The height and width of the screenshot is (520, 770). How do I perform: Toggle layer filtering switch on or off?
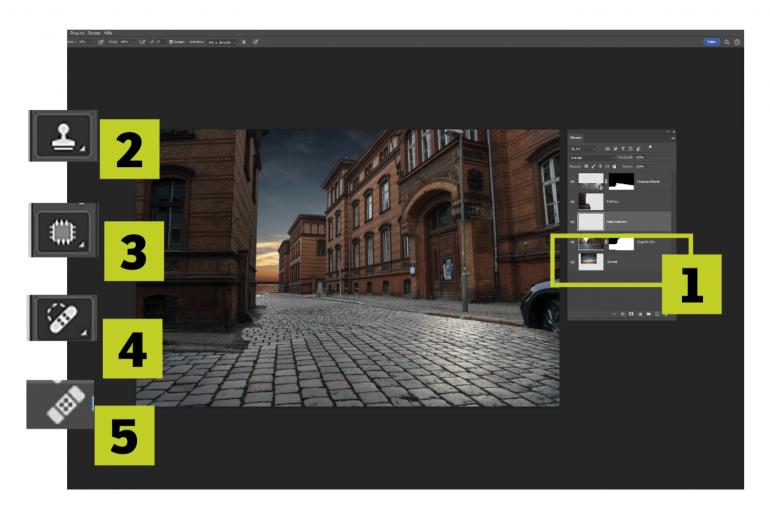(x=650, y=147)
